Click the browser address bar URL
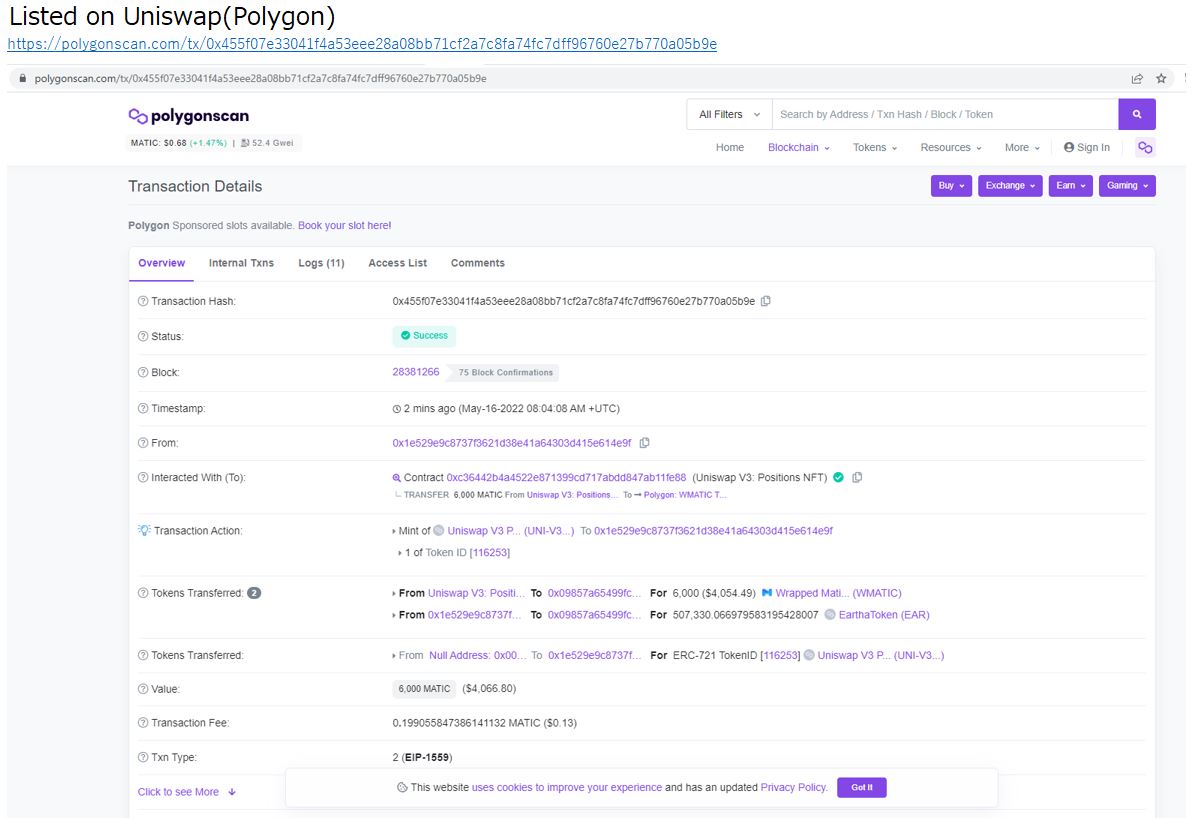The width and height of the screenshot is (1193, 818). coord(260,78)
